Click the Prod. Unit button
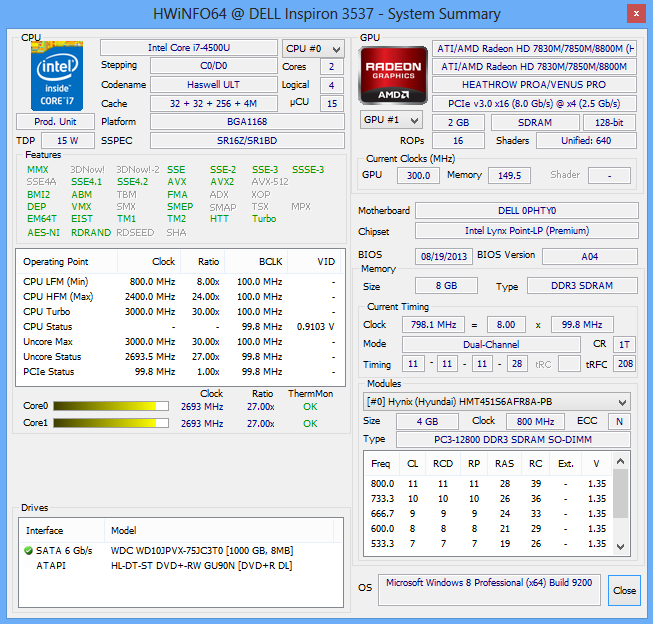 [x=55, y=122]
